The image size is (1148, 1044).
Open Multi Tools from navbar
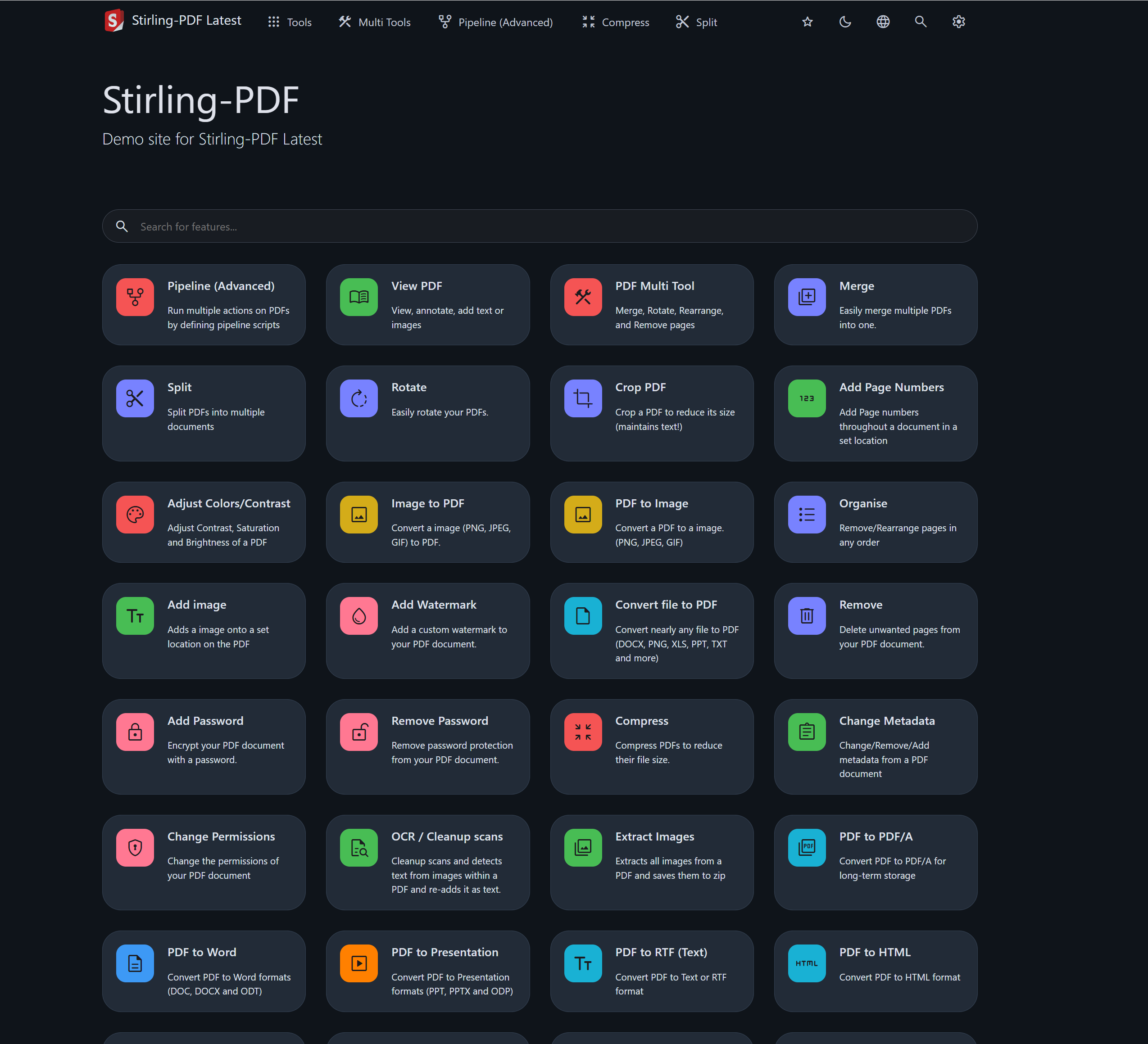(374, 22)
